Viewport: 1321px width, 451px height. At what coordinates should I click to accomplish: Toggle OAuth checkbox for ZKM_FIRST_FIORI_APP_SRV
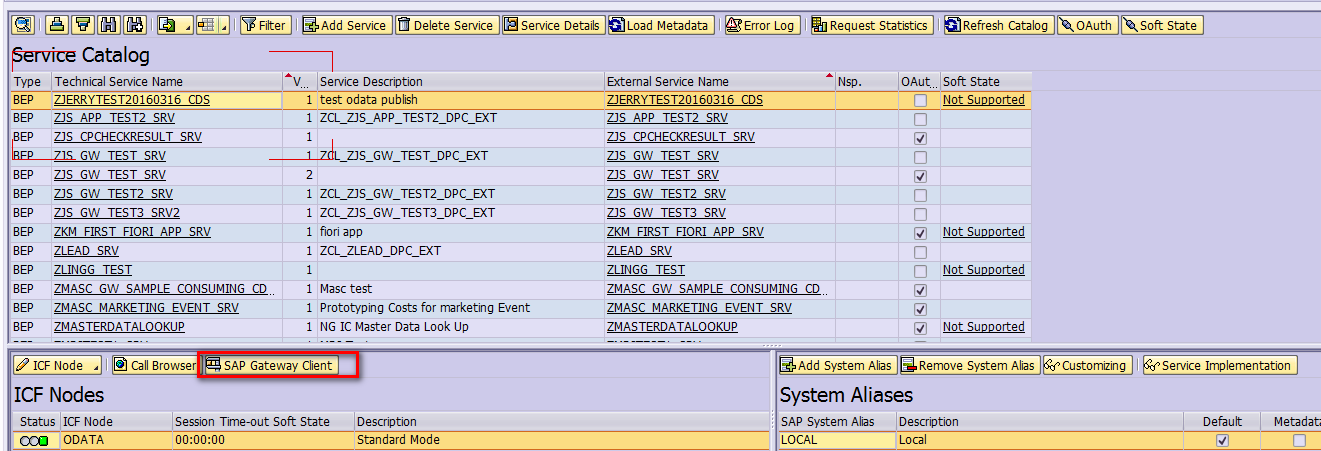[920, 233]
